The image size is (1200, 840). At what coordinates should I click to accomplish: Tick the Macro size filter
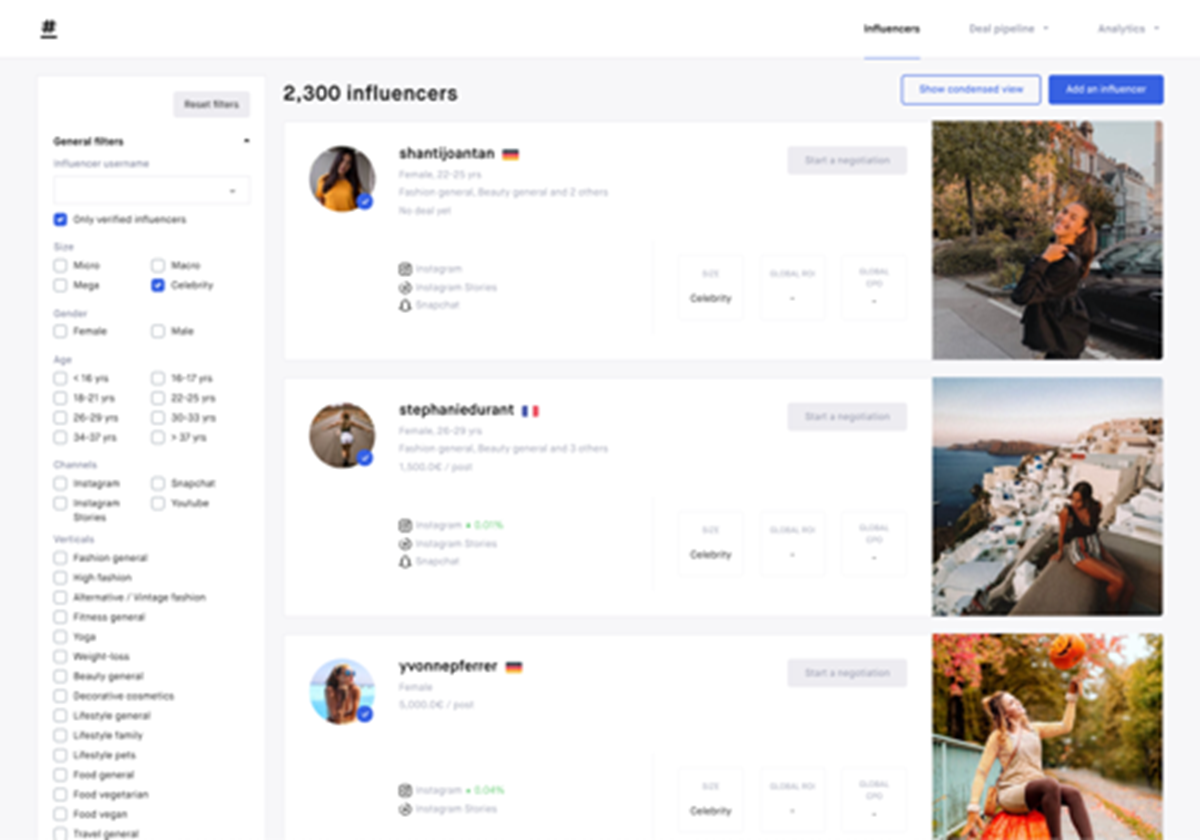(158, 266)
